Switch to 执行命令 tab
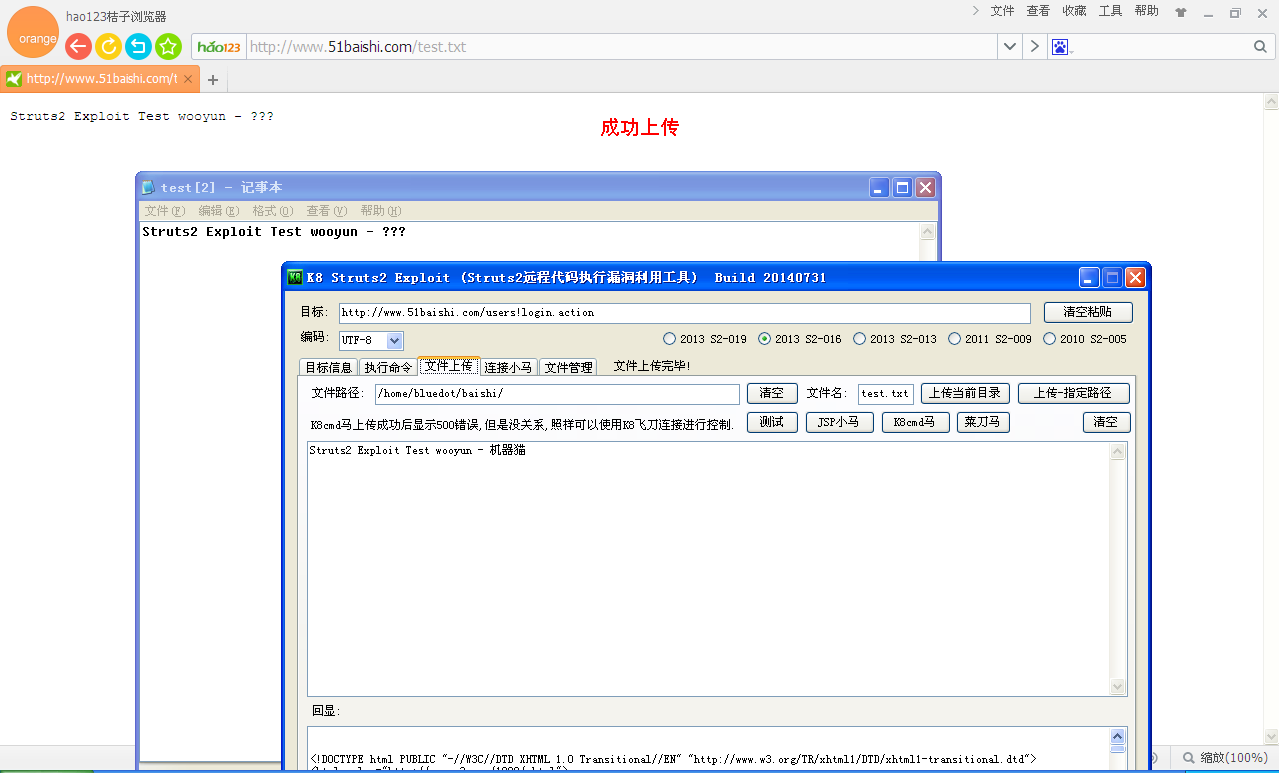Image resolution: width=1279 pixels, height=773 pixels. tap(388, 367)
